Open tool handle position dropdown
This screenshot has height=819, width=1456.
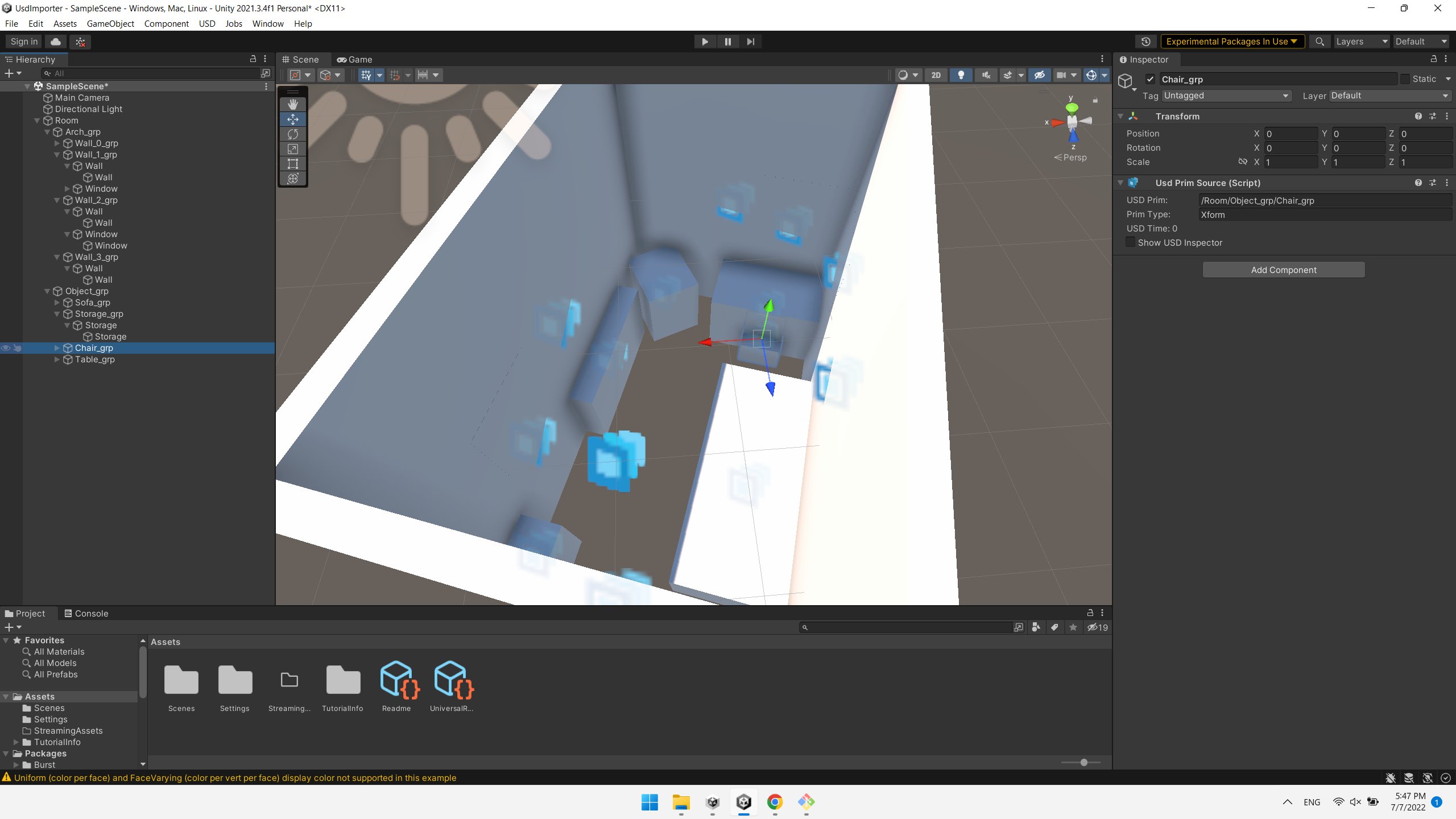[x=300, y=75]
